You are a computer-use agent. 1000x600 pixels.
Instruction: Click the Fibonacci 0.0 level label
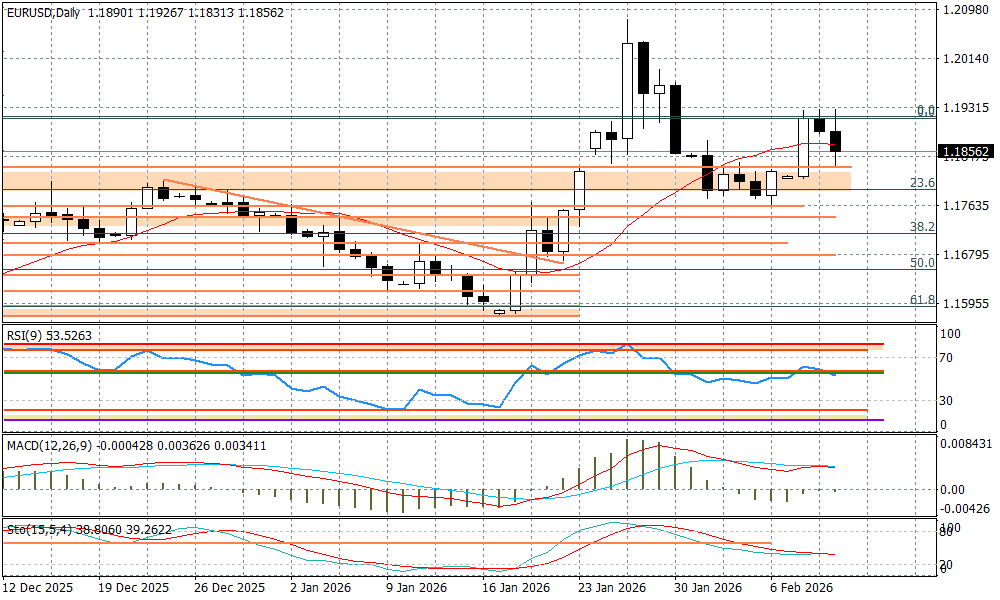click(925, 110)
